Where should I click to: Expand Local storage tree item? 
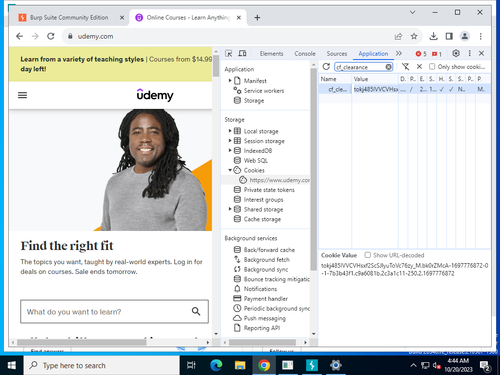(230, 131)
